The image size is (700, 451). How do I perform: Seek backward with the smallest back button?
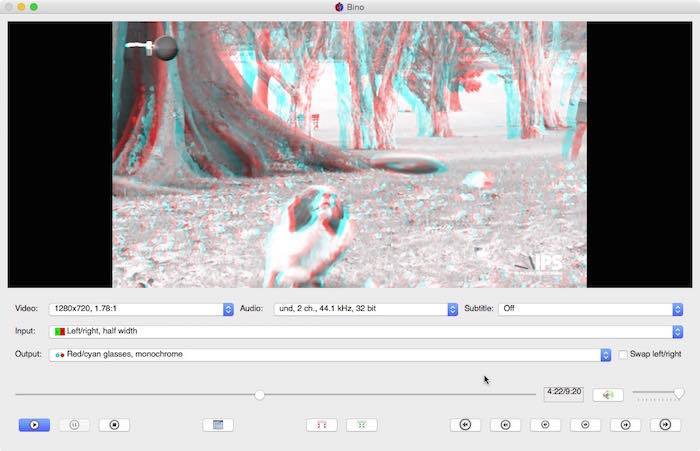pos(545,425)
